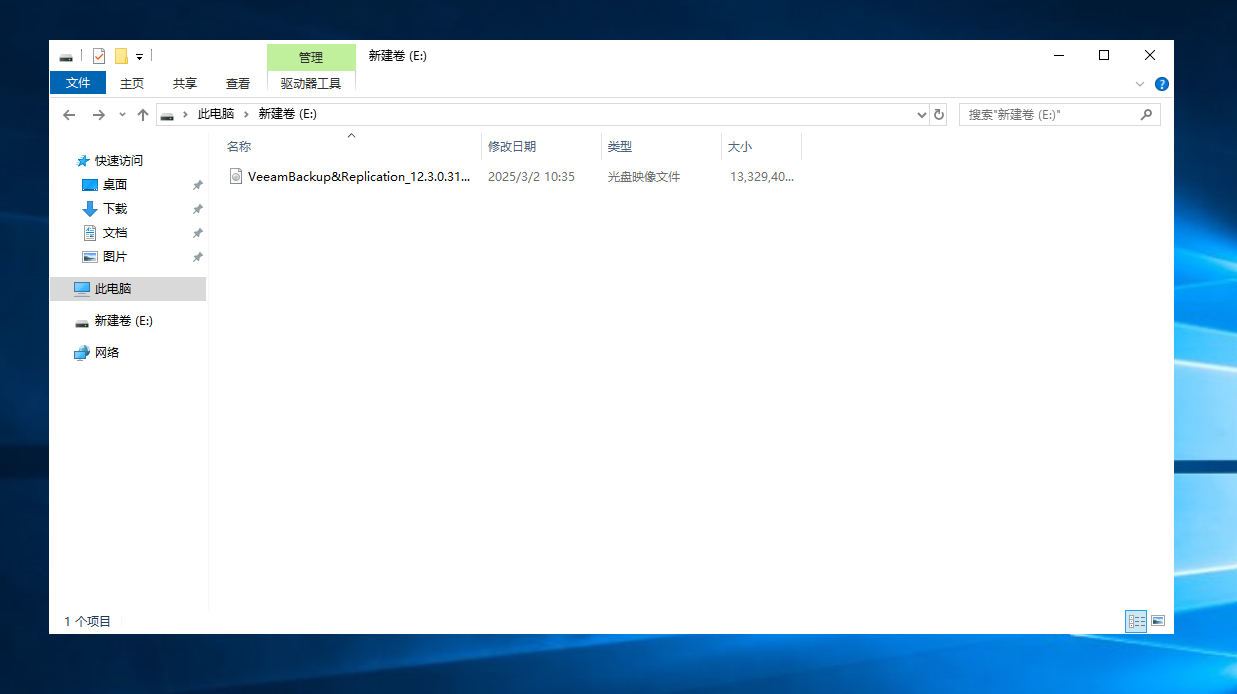Click the 网络 network icon

tap(82, 352)
